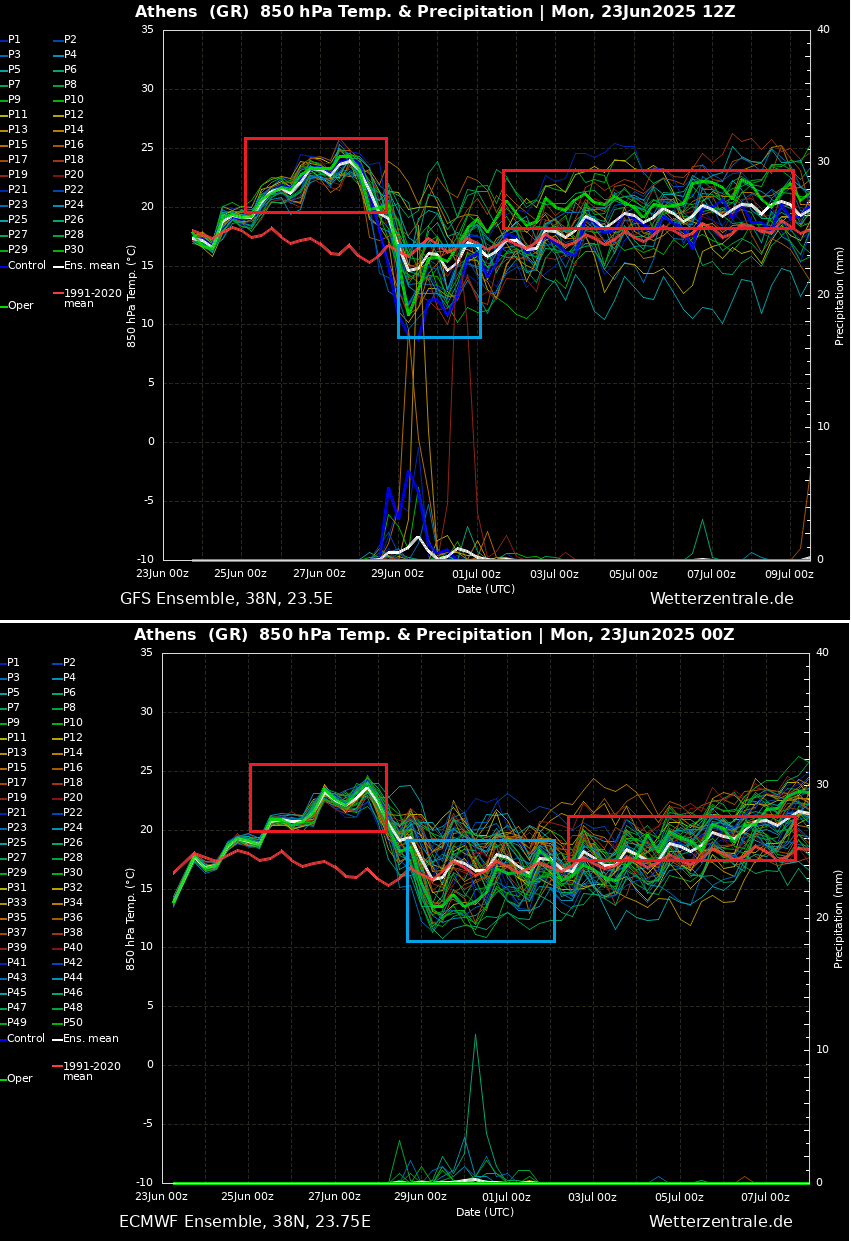The height and width of the screenshot is (1241, 851).
Task: Click legend label P33
Action: (x=18, y=903)
